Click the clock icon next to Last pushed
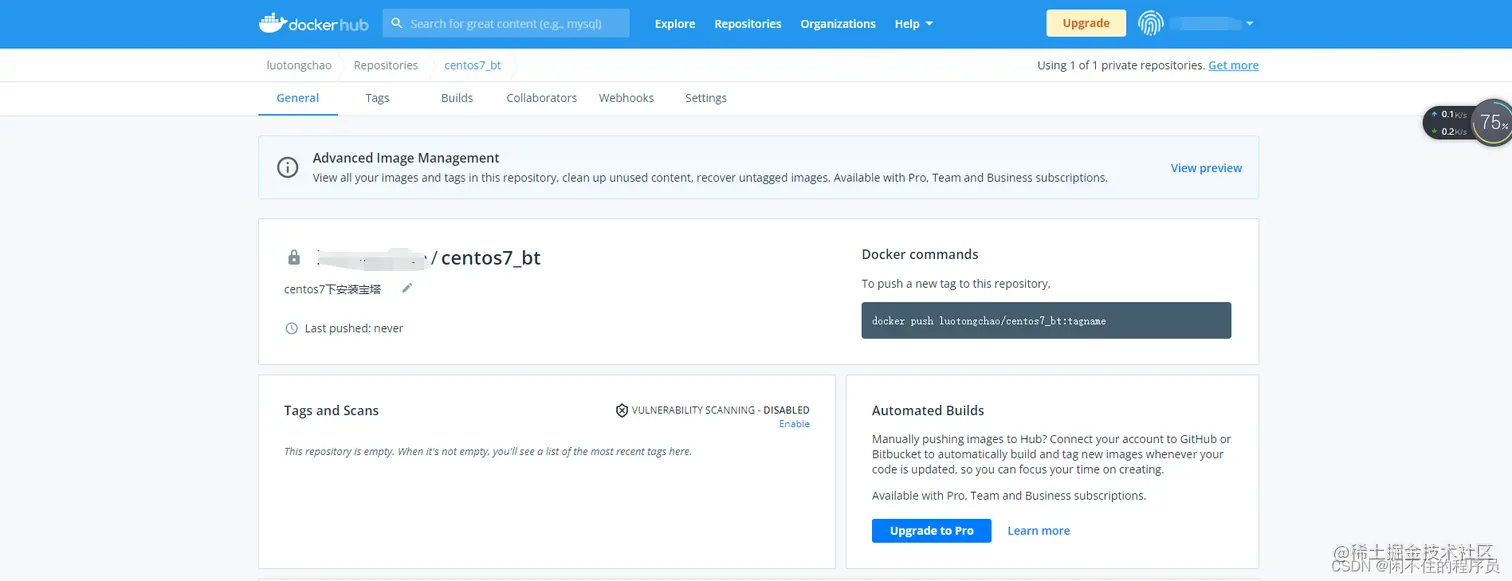1512x581 pixels. pyautogui.click(x=292, y=328)
